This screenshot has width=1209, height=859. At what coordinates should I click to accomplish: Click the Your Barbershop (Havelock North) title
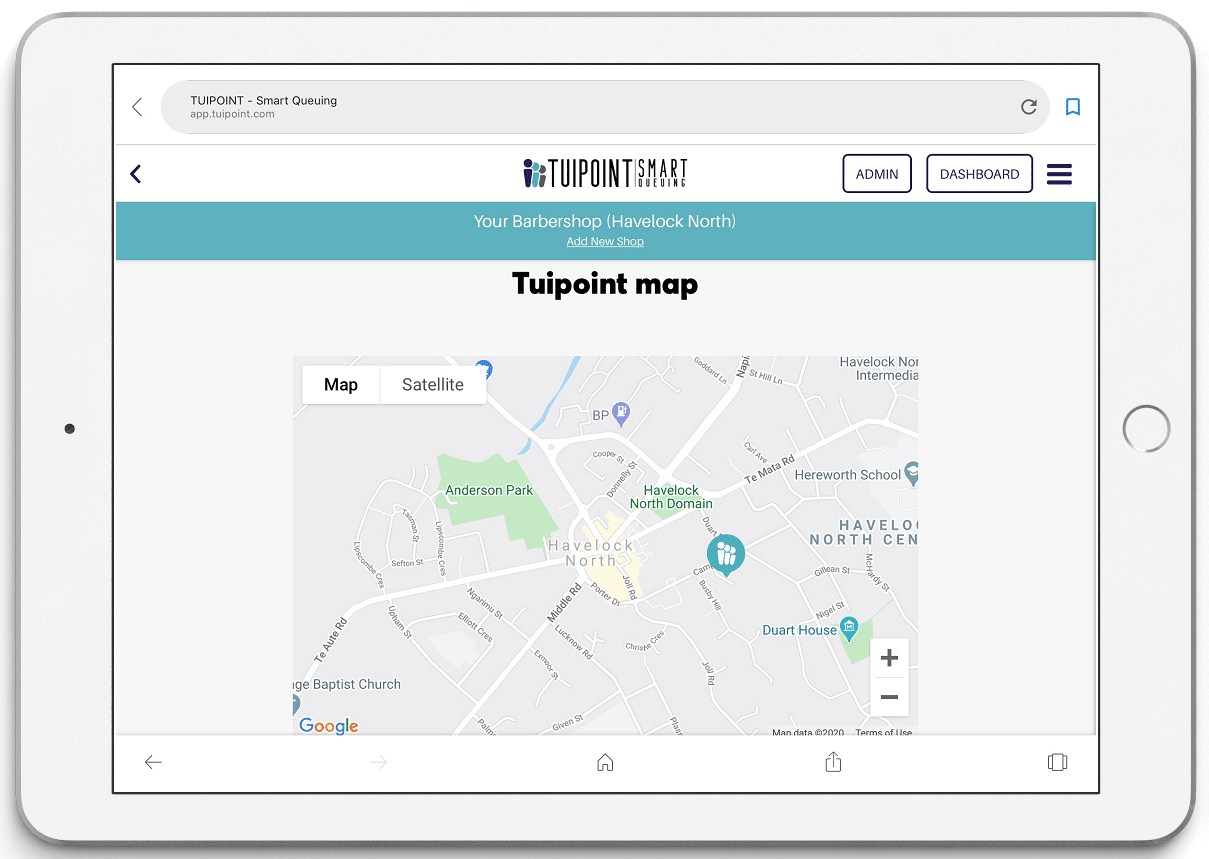tap(605, 221)
